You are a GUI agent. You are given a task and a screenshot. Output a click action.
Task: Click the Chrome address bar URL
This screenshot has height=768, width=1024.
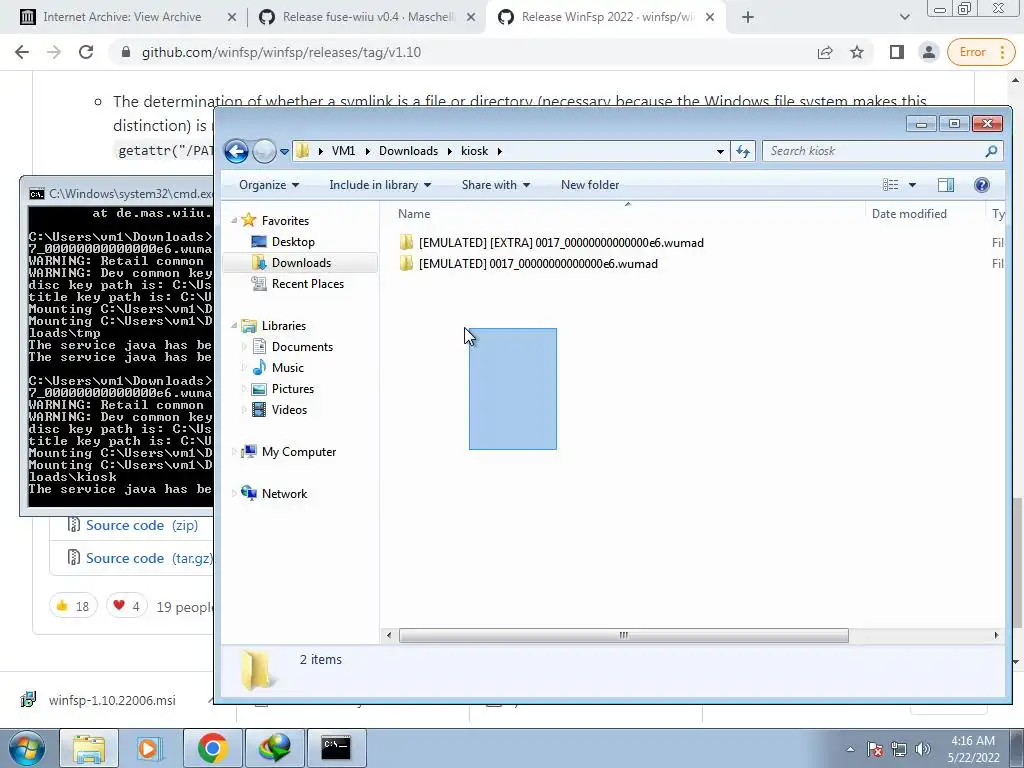281,52
